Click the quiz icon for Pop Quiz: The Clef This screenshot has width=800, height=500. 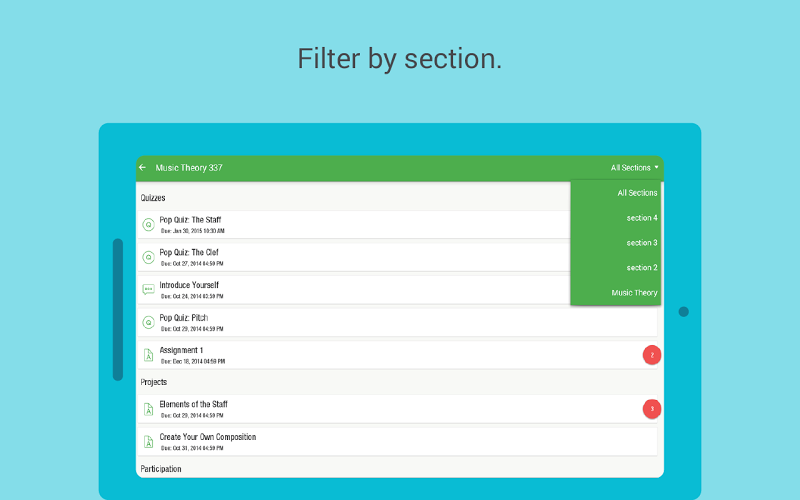(148, 257)
